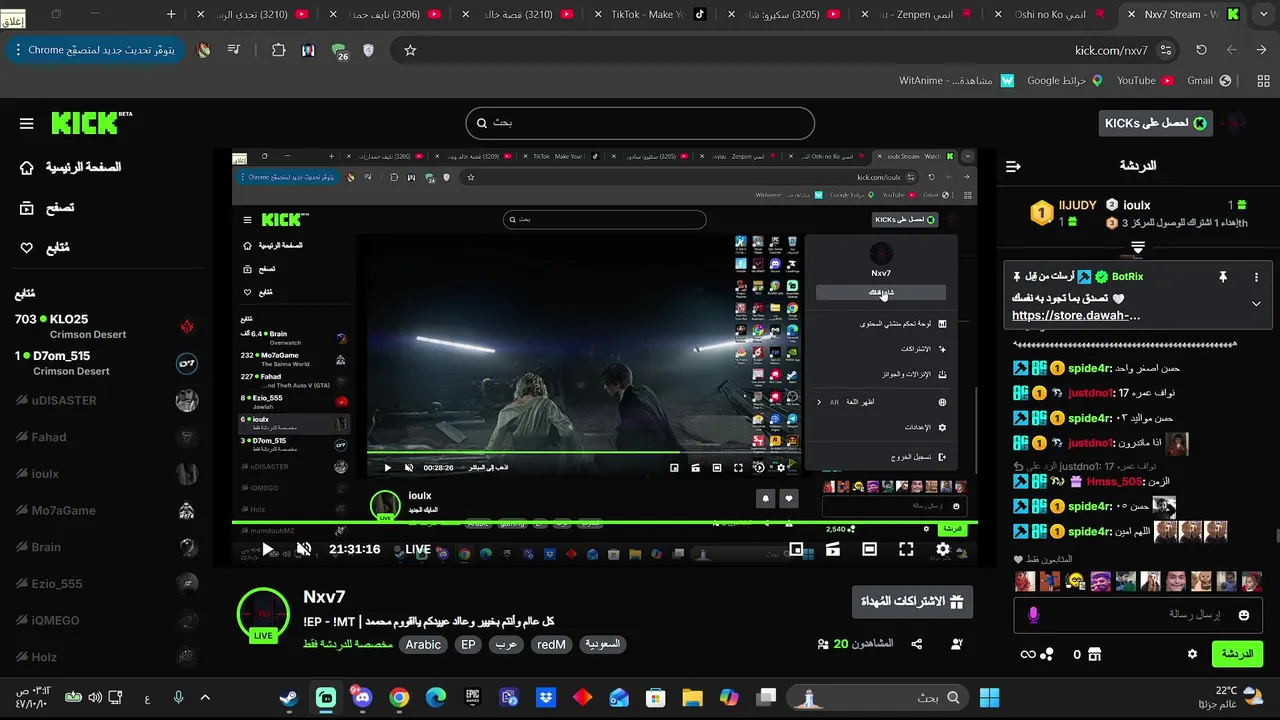Select the عرب tag

(x=507, y=645)
